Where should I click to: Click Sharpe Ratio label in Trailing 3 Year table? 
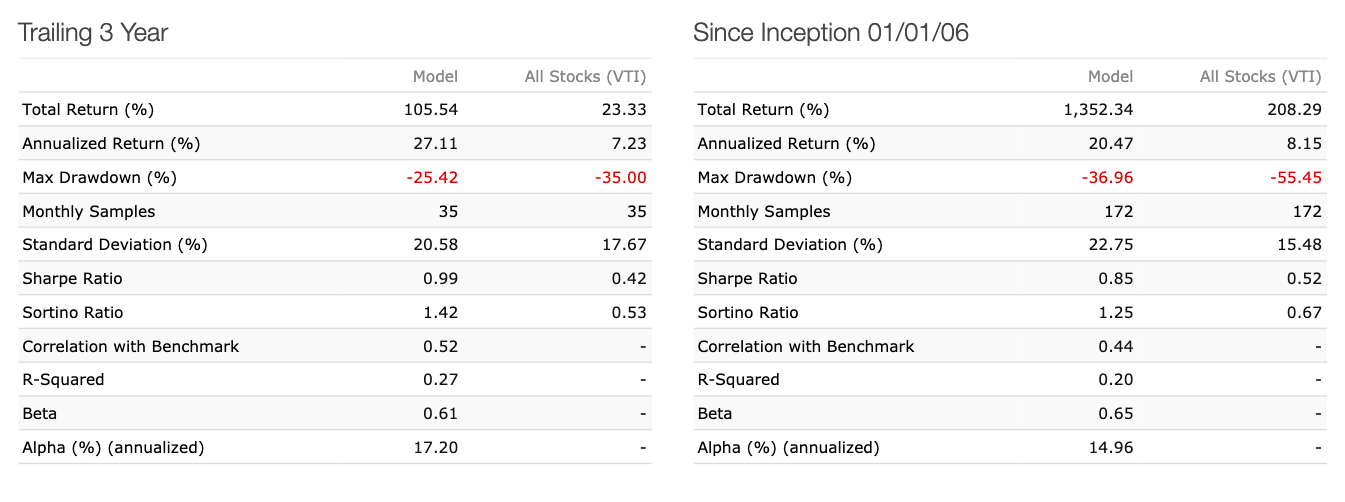72,279
